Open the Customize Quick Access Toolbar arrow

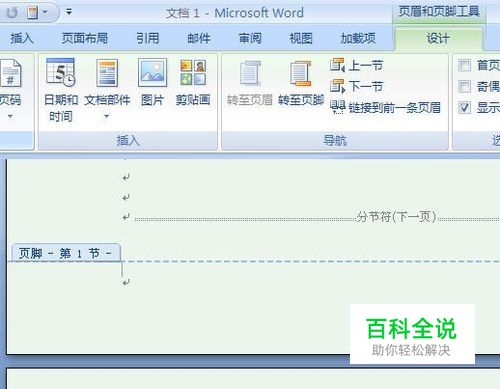pos(69,12)
